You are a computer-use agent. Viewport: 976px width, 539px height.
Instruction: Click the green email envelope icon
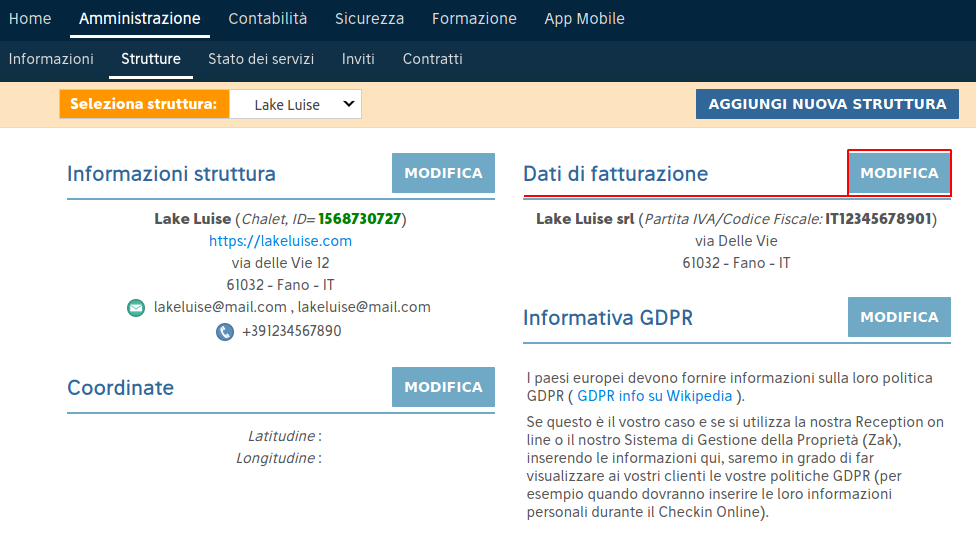(x=136, y=307)
